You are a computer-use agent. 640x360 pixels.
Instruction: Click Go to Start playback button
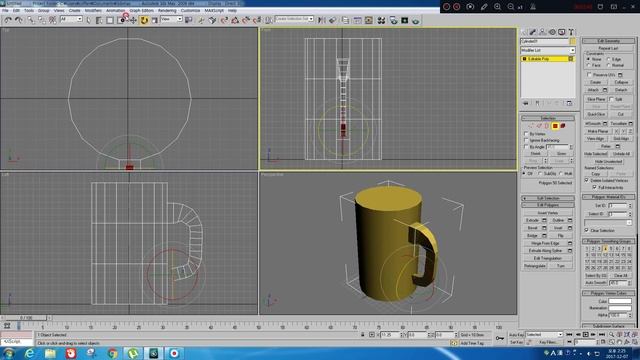click(x=569, y=335)
